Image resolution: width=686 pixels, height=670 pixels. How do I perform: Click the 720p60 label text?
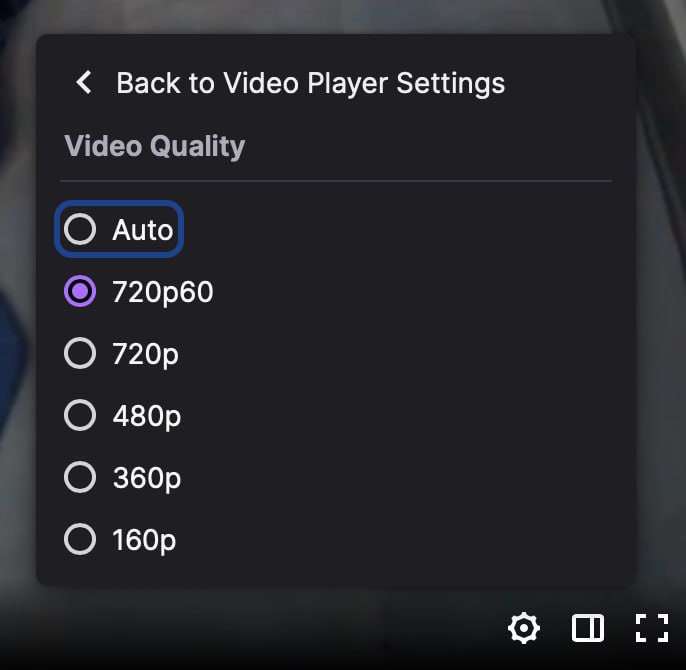(163, 292)
